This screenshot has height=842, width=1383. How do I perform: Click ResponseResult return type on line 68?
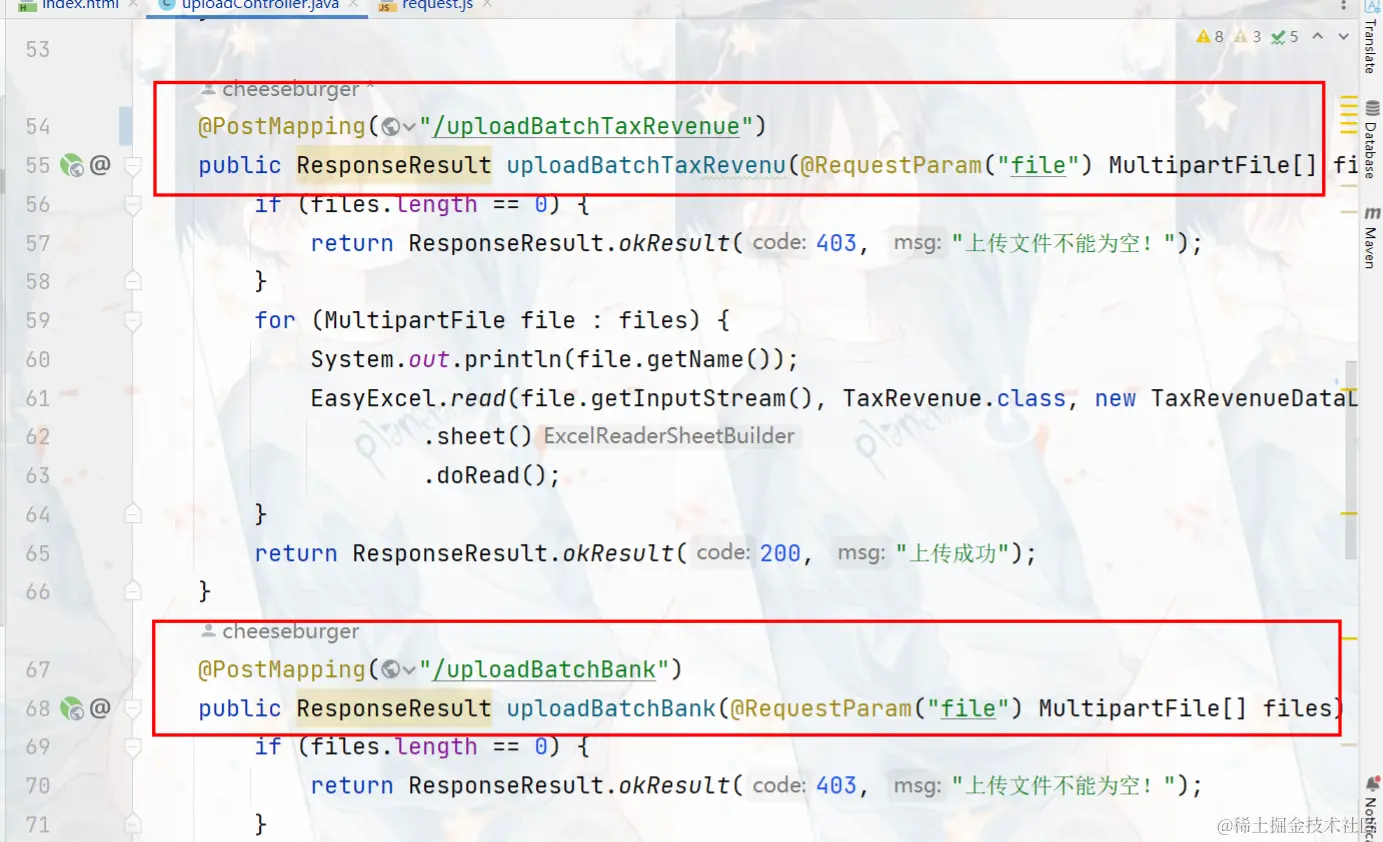coord(394,709)
